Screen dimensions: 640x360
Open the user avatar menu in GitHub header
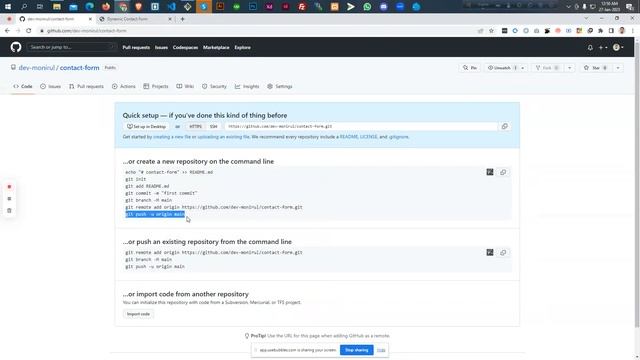coord(618,47)
